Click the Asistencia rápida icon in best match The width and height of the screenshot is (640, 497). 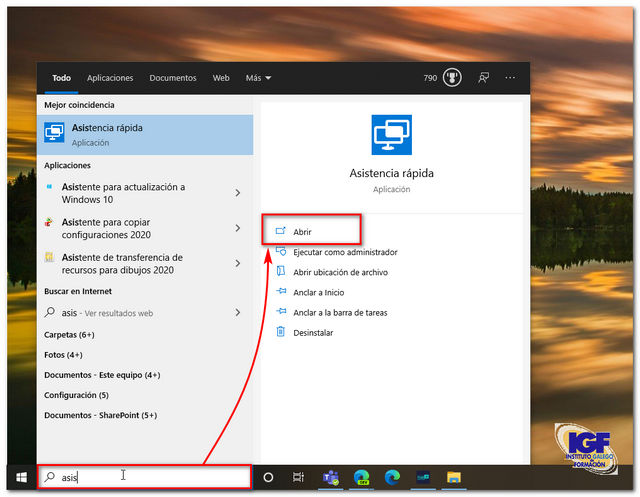(54, 134)
